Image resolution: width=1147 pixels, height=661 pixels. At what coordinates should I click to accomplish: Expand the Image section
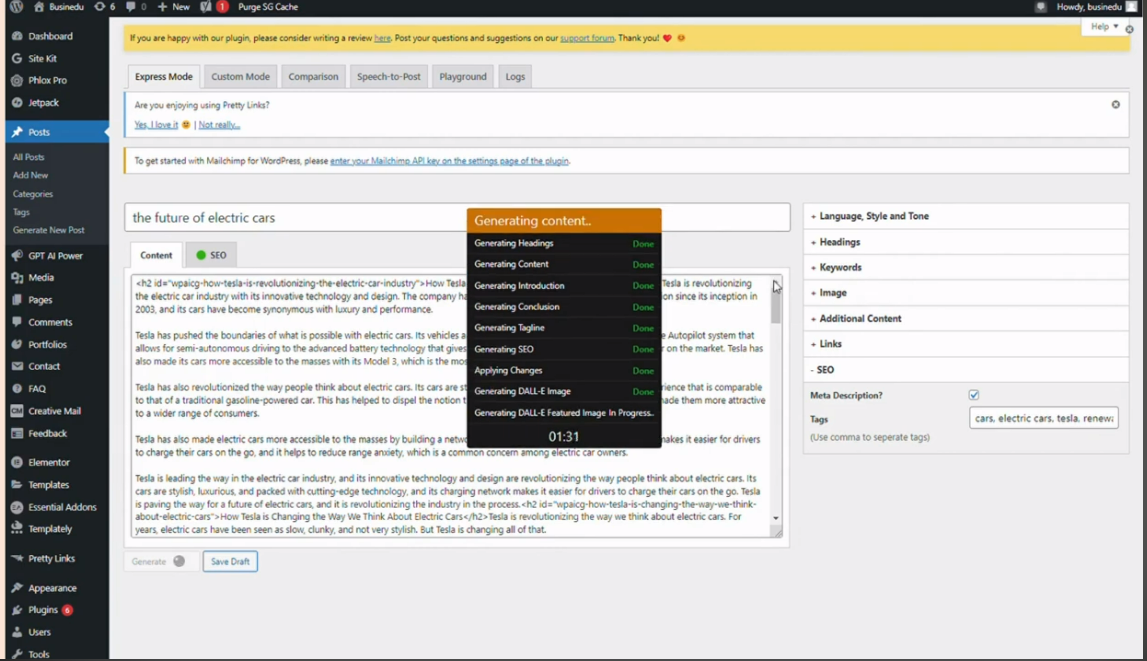pyautogui.click(x=966, y=293)
